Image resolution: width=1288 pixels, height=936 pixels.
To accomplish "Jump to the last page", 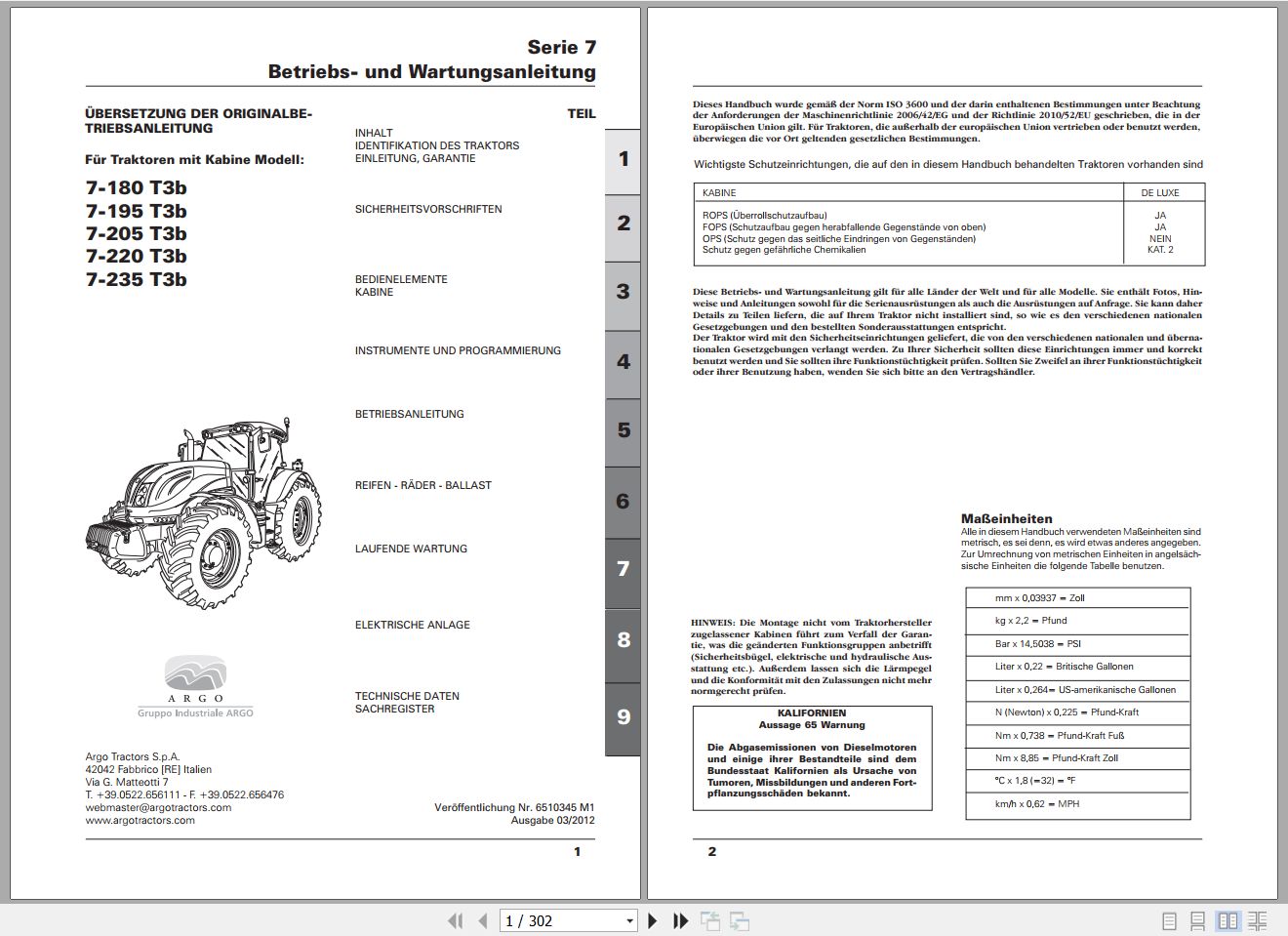I will [x=681, y=920].
